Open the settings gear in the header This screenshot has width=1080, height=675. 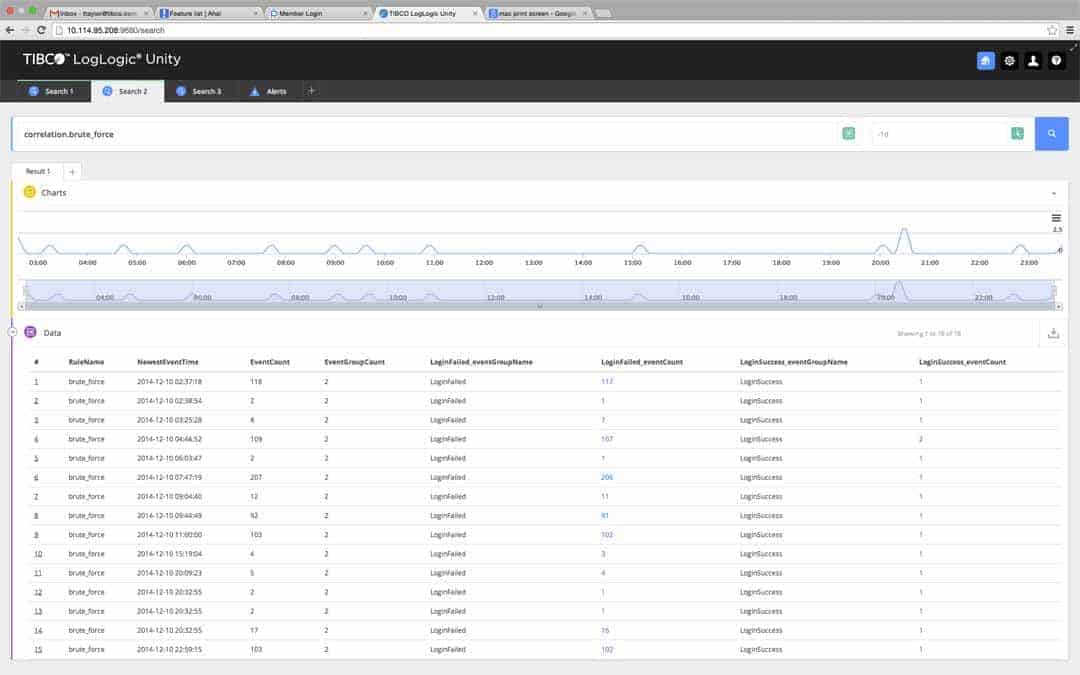[1009, 61]
